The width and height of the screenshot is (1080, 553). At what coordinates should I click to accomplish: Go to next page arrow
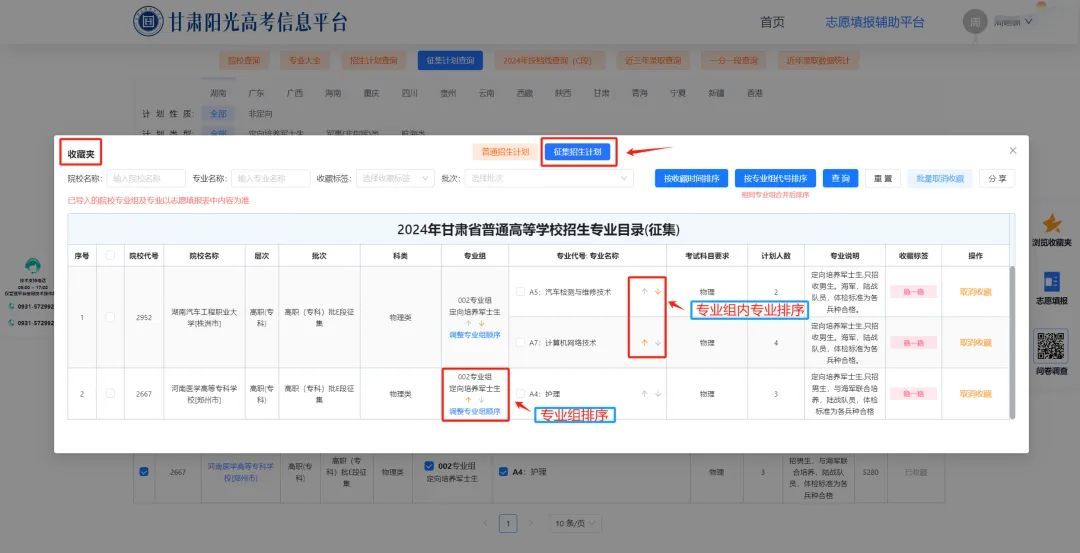click(530, 523)
